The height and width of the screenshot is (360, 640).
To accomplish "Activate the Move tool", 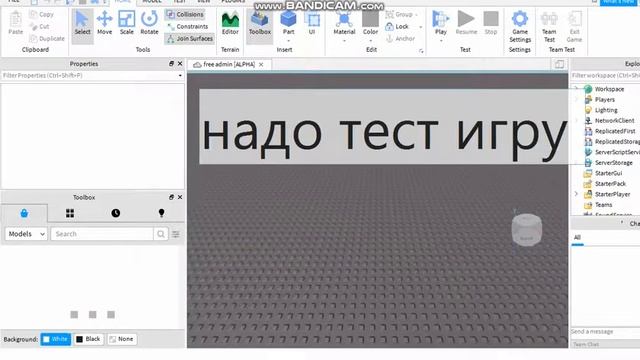I will click(x=104, y=24).
